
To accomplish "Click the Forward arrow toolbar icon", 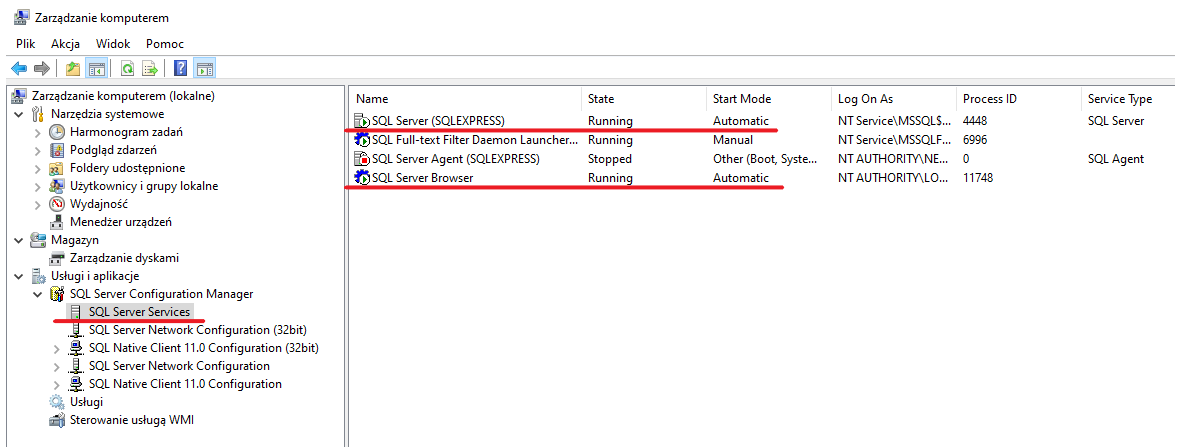I will [x=42, y=69].
